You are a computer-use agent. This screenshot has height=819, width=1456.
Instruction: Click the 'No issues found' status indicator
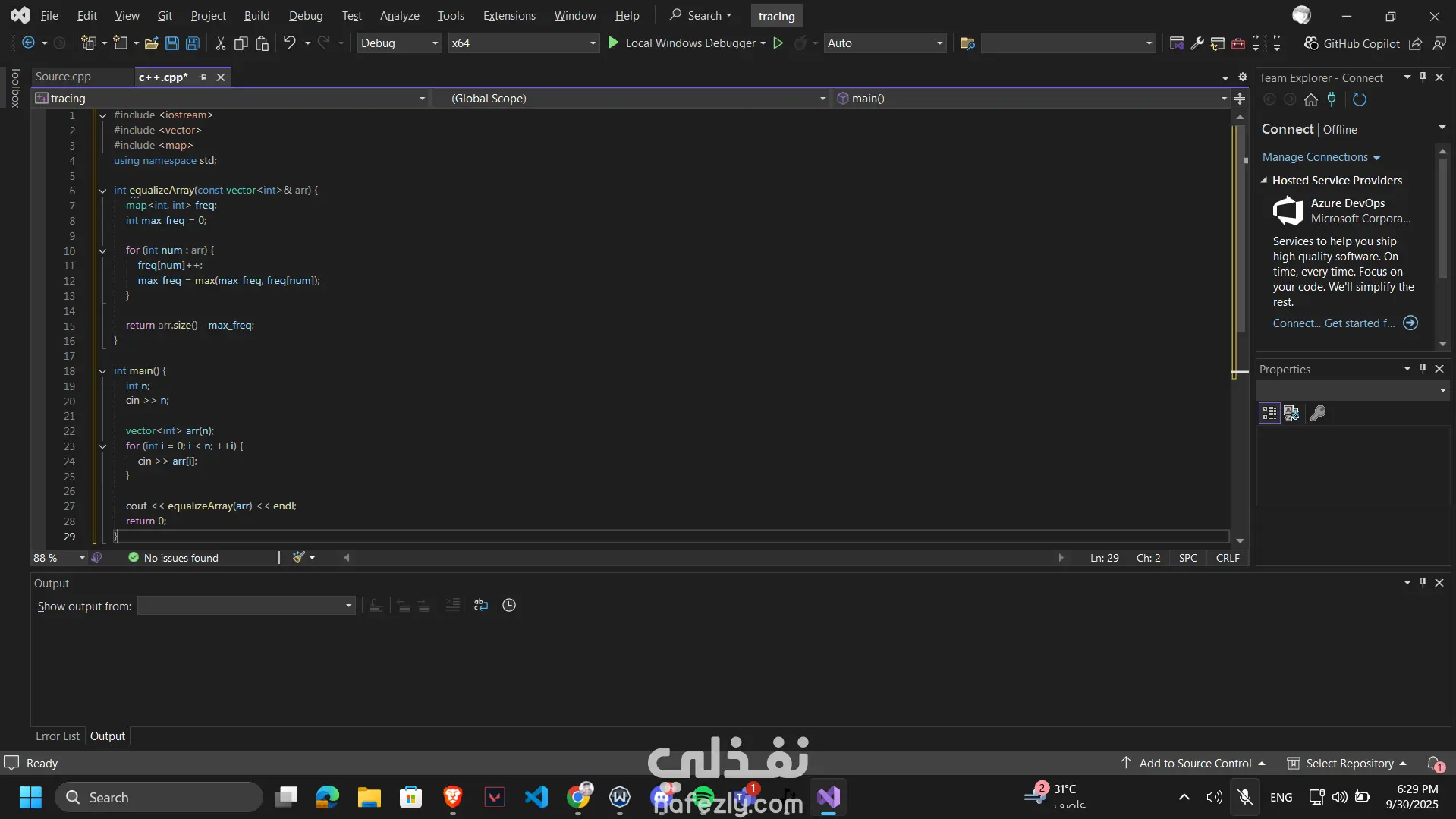pyautogui.click(x=173, y=558)
